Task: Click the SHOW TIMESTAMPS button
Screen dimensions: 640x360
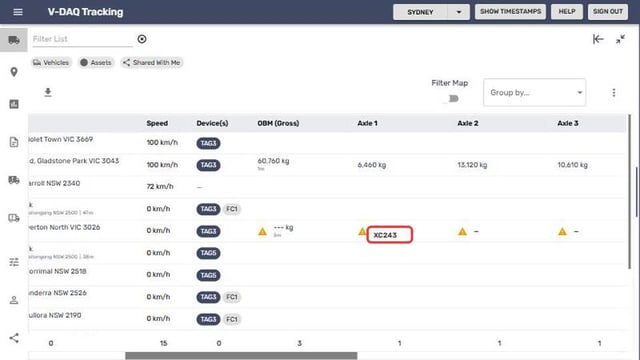Action: tap(510, 11)
